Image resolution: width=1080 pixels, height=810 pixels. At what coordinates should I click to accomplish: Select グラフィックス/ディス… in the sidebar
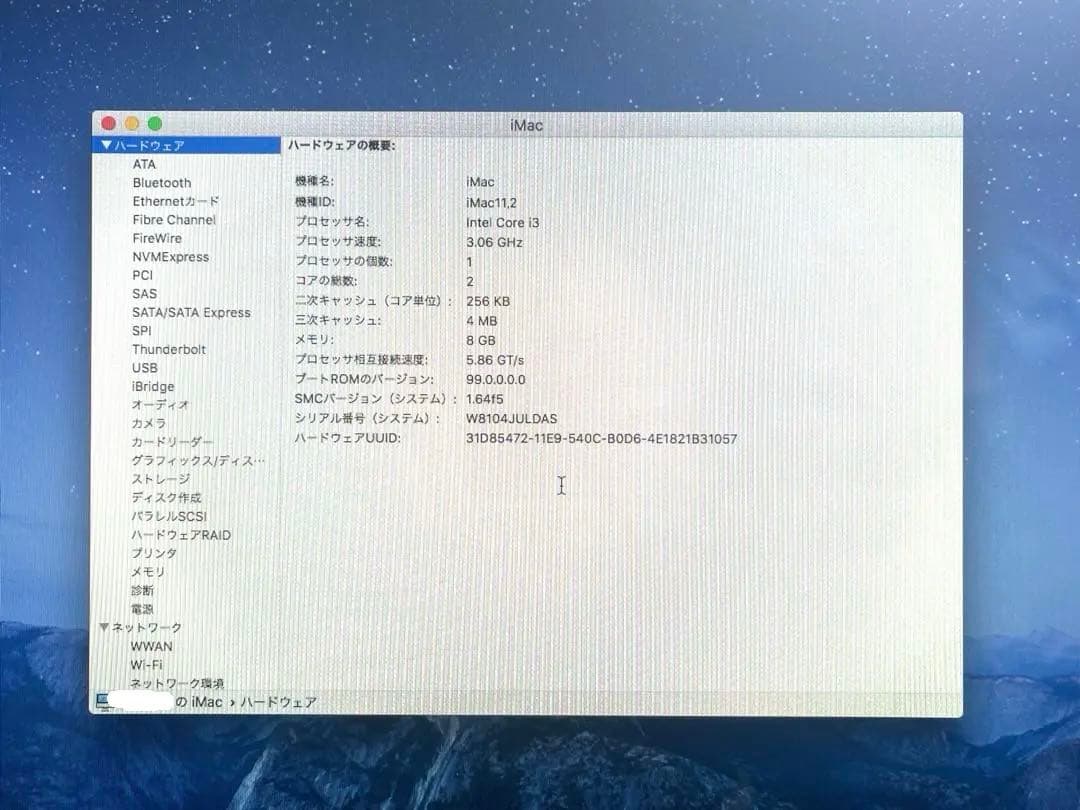[198, 461]
